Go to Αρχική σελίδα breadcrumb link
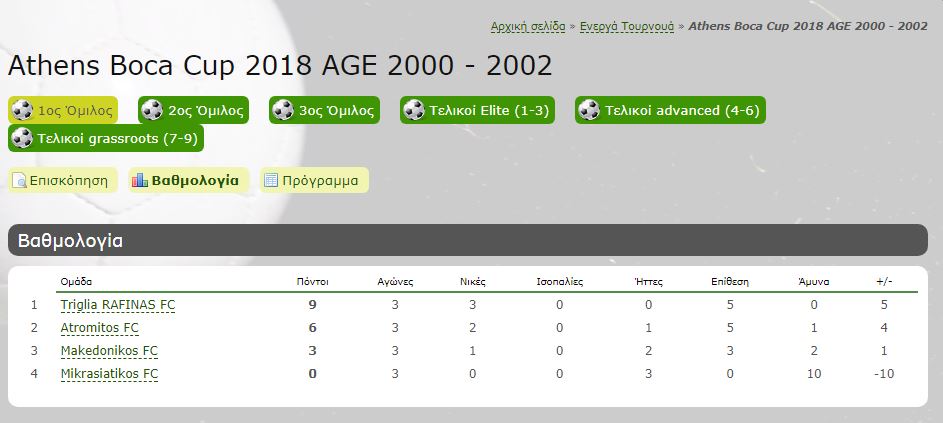Image resolution: width=943 pixels, height=423 pixels. [x=528, y=26]
